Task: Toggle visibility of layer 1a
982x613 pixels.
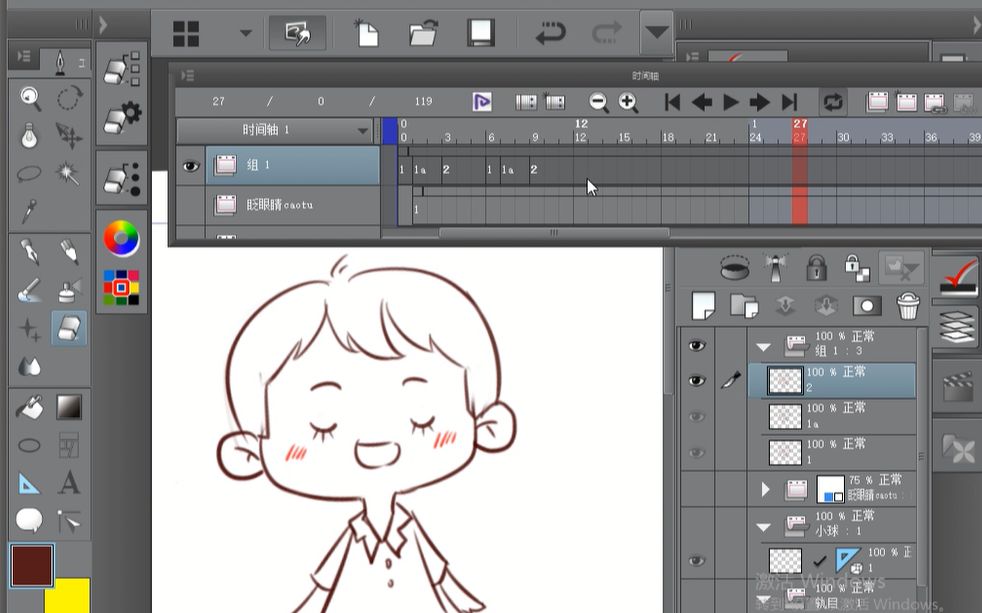Action: pos(697,416)
